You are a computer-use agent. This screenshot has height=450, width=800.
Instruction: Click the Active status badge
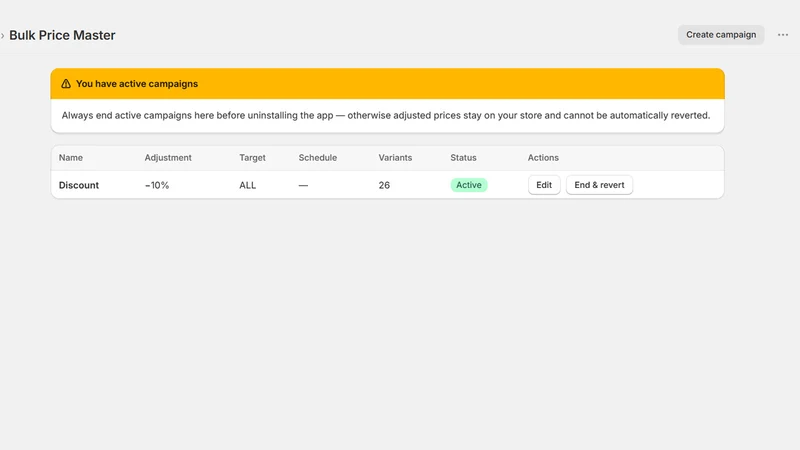pos(469,185)
